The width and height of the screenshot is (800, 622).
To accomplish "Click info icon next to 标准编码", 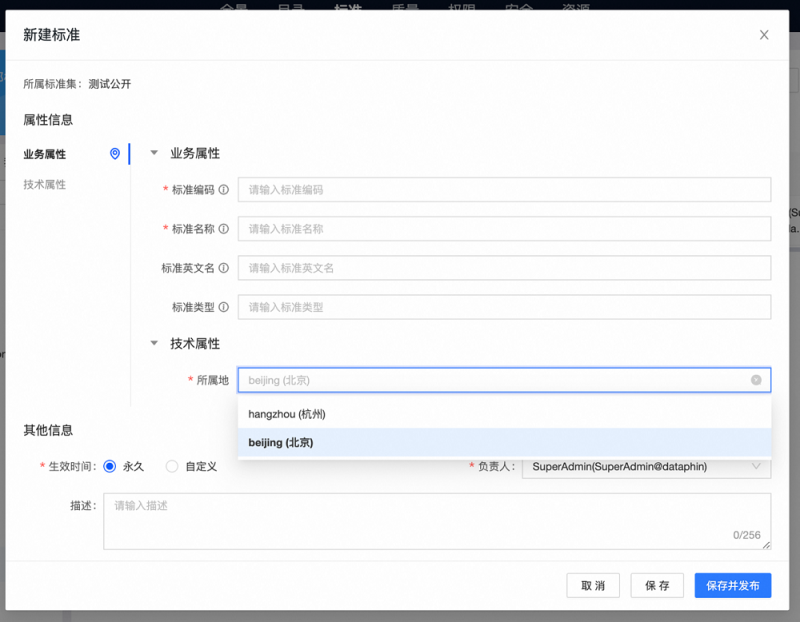I will pos(224,190).
